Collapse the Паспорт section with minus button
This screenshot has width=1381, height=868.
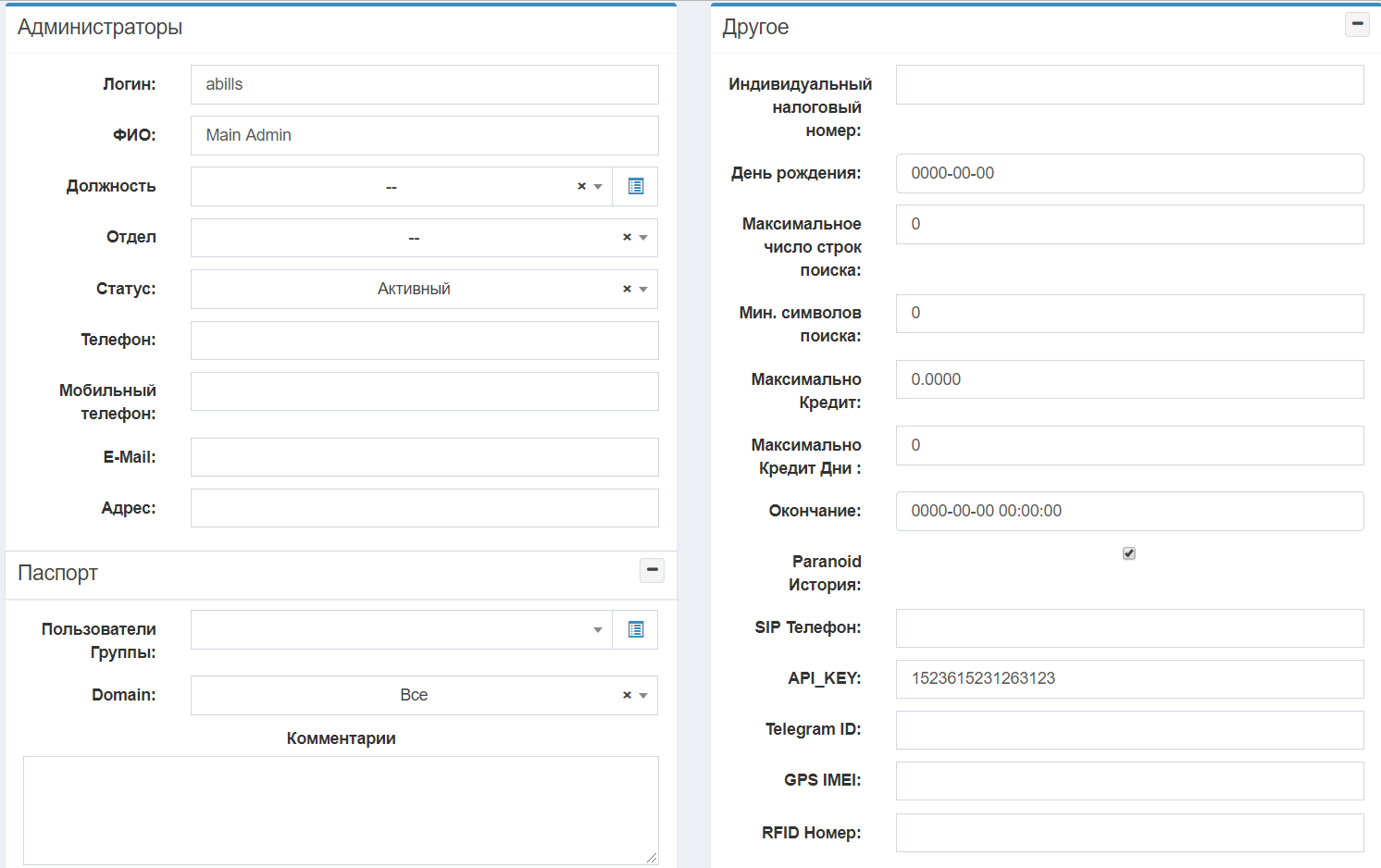coord(652,570)
